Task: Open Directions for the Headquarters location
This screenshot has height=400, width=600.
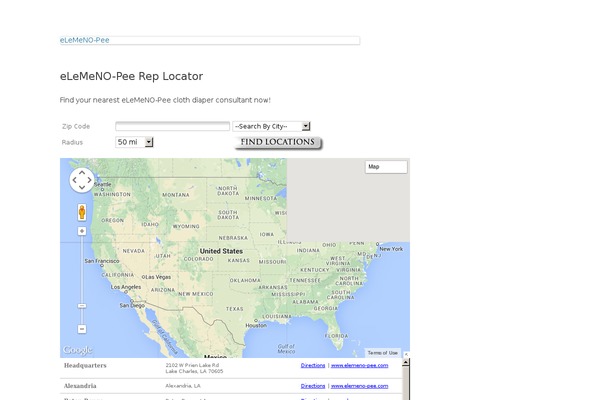Action: [313, 366]
